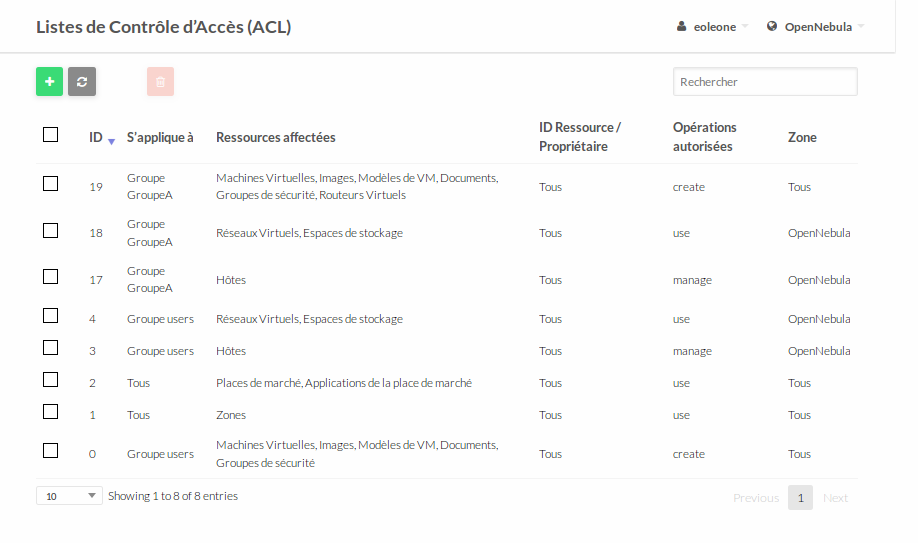Expand the OpenNebula zone dropdown
The height and width of the screenshot is (543, 918).
816,26
